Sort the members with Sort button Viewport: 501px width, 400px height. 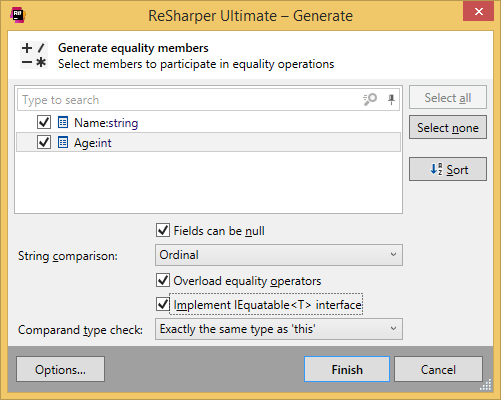[x=448, y=169]
